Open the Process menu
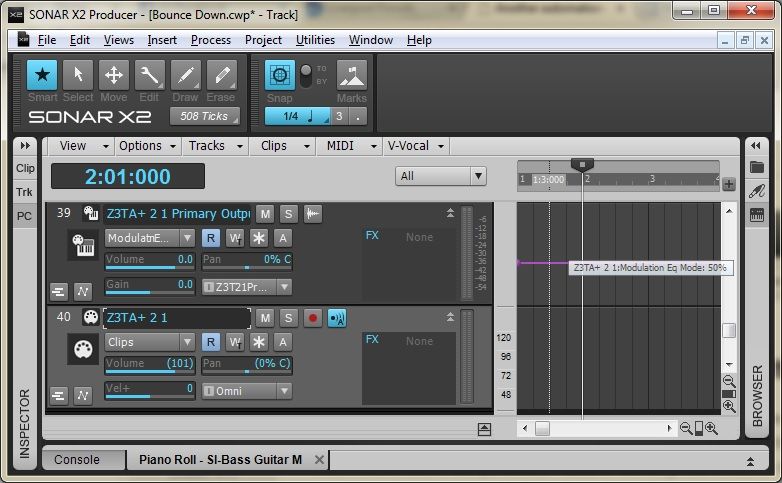The height and width of the screenshot is (483, 782). (x=210, y=40)
